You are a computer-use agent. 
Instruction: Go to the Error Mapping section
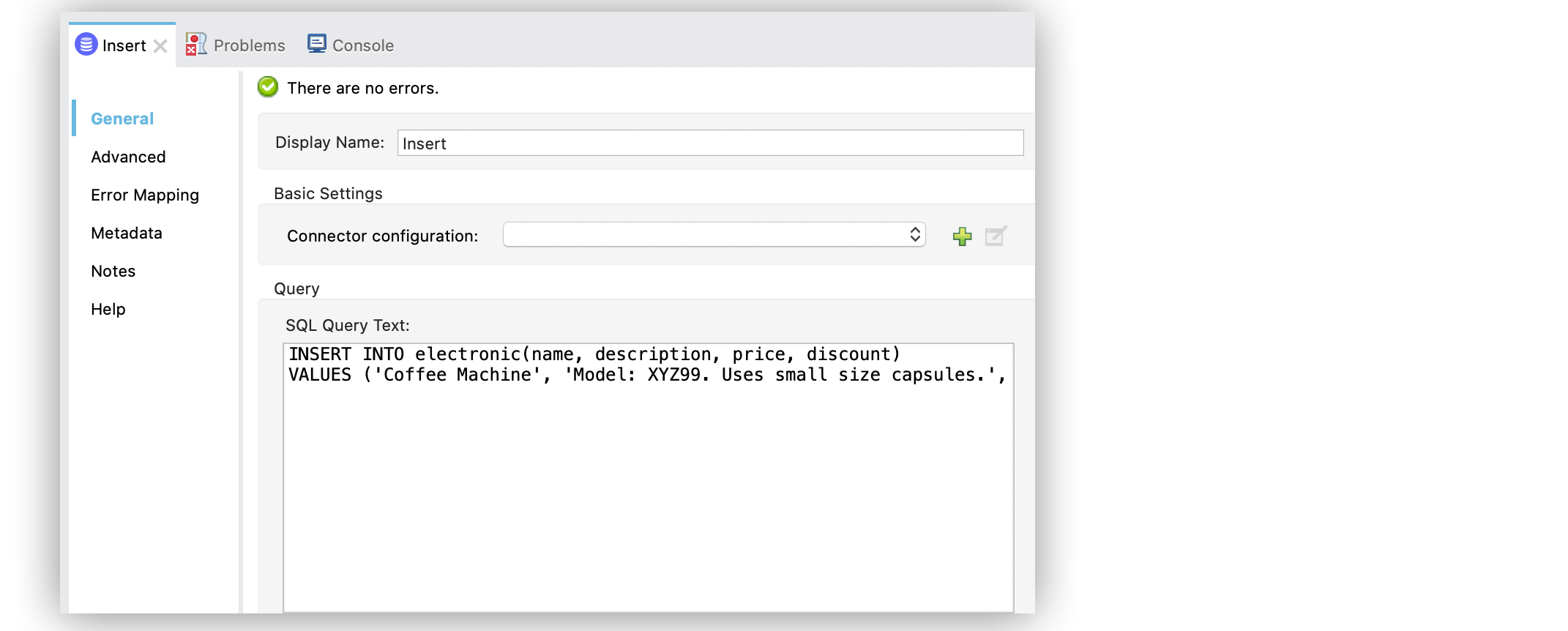point(145,195)
